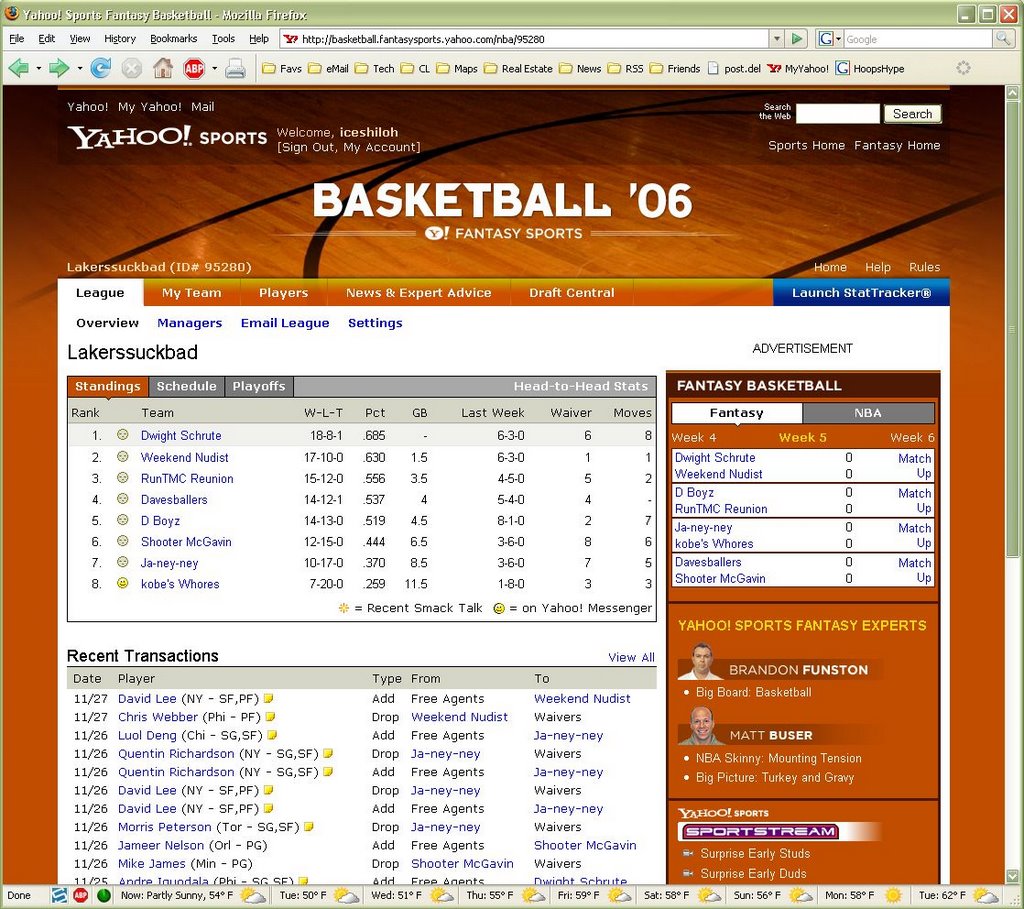Switch to NBA tab in Fantasy Basketball box
Image resolution: width=1024 pixels, height=909 pixels.
(x=868, y=413)
